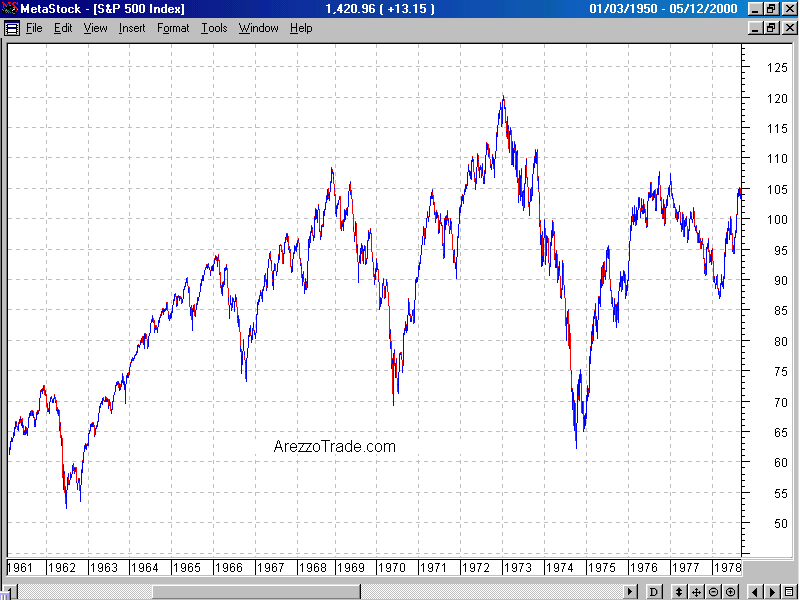Open the chart document icon beside File
Viewport: 800px width, 600px height.
click(x=11, y=28)
